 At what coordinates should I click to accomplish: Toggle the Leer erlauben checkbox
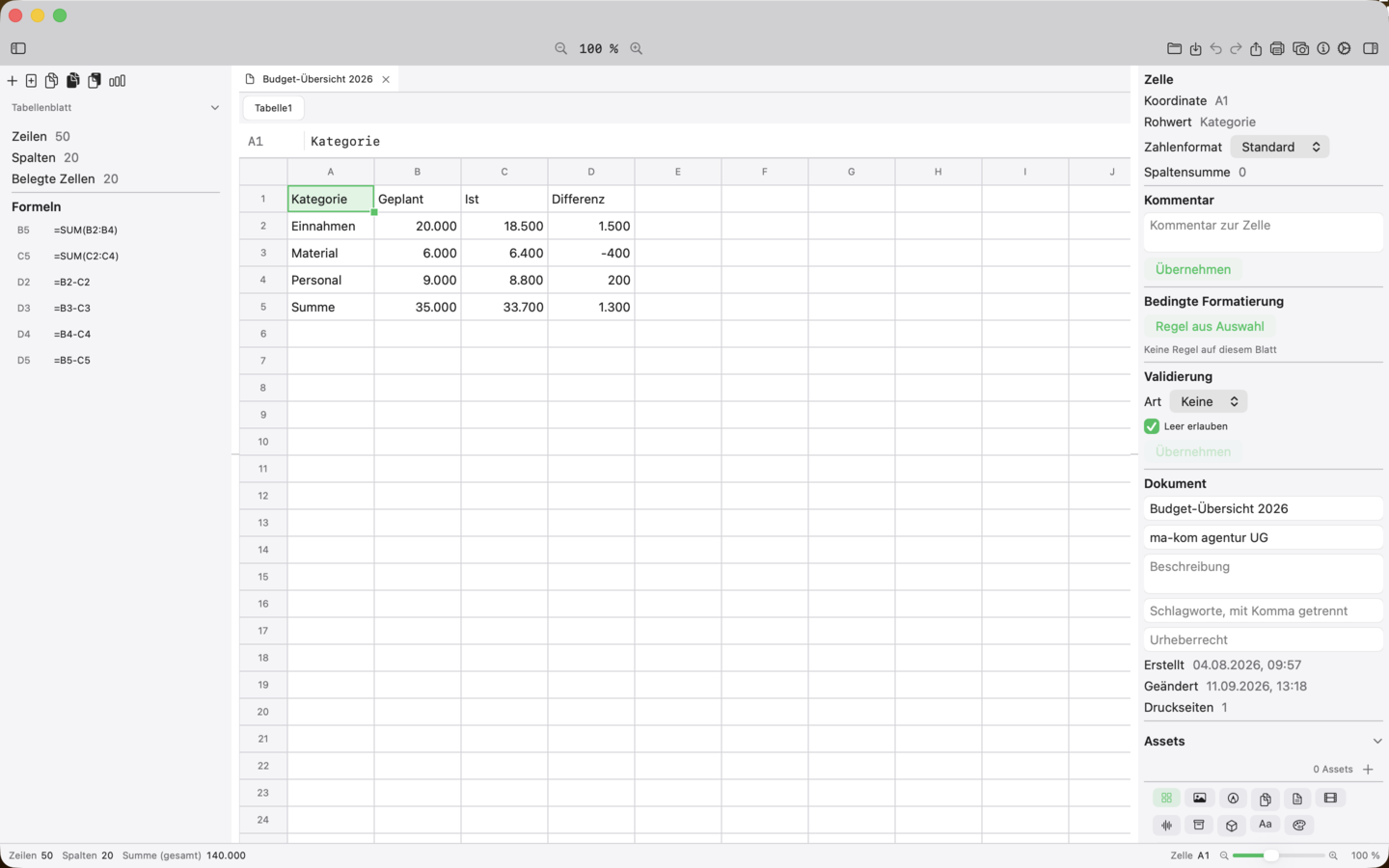pos(1152,426)
